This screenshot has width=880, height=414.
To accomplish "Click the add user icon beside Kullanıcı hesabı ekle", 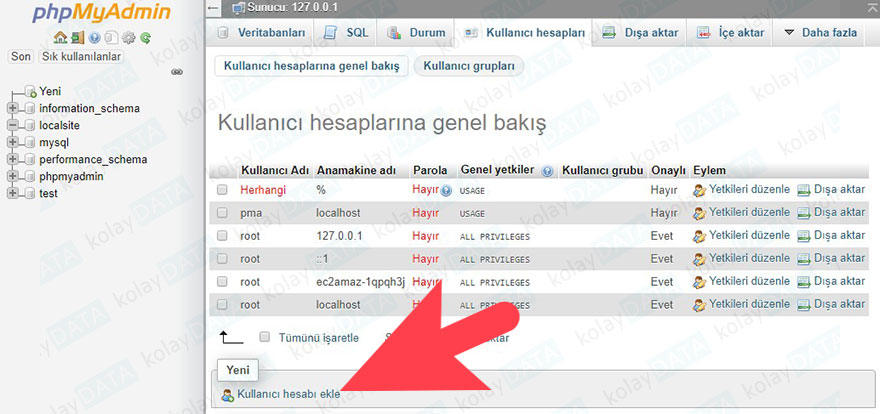I will pyautogui.click(x=227, y=395).
